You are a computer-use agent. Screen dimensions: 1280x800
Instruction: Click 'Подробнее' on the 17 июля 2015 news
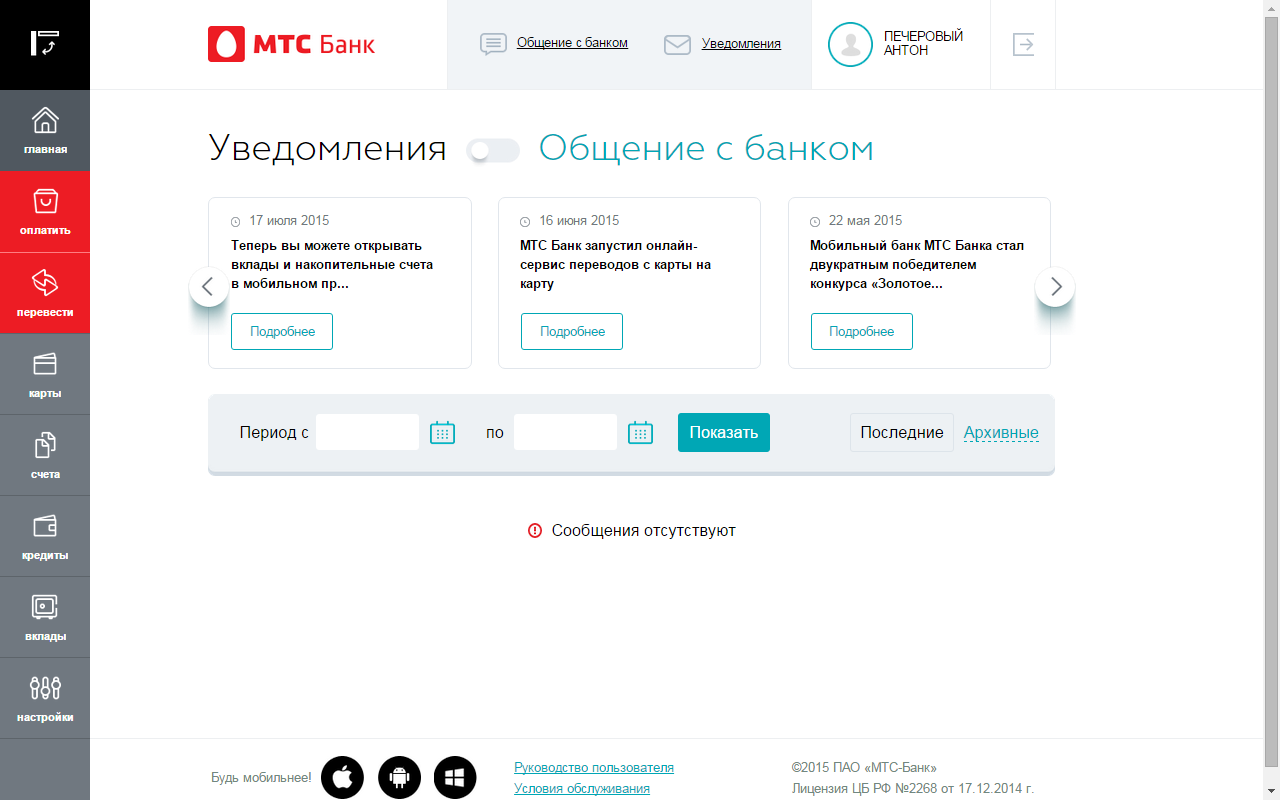282,332
